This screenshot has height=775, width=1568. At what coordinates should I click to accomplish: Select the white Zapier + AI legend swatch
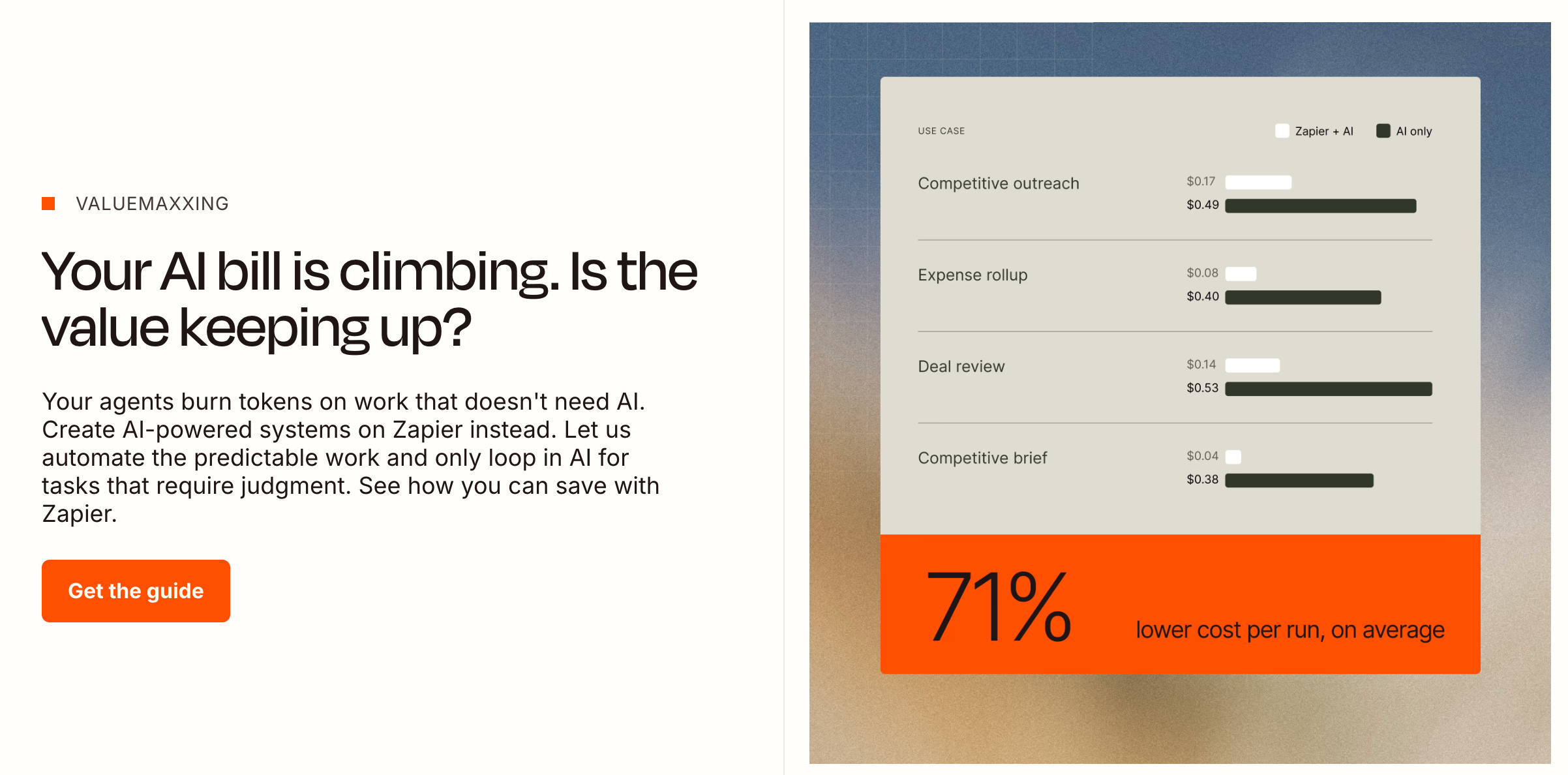click(1282, 131)
